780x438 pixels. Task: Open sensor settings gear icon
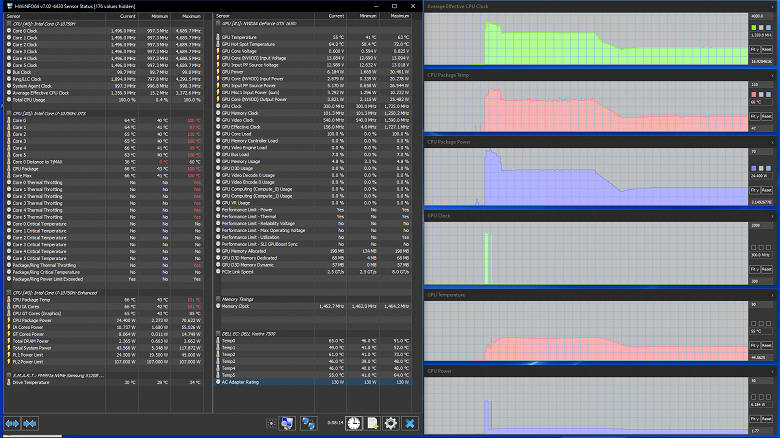pos(390,424)
